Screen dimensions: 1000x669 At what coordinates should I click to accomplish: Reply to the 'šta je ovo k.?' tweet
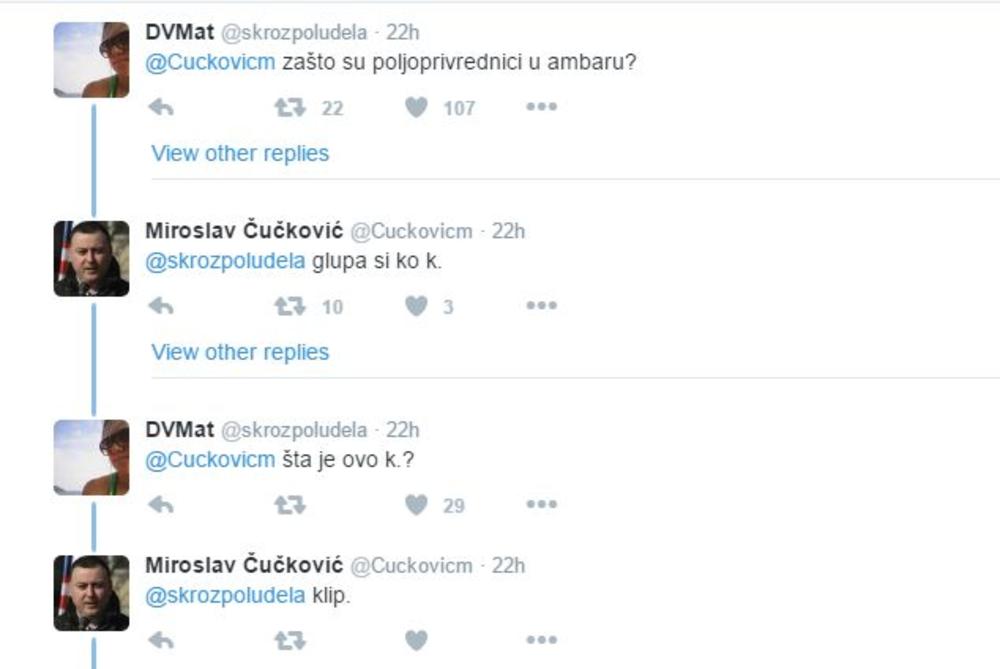(161, 505)
